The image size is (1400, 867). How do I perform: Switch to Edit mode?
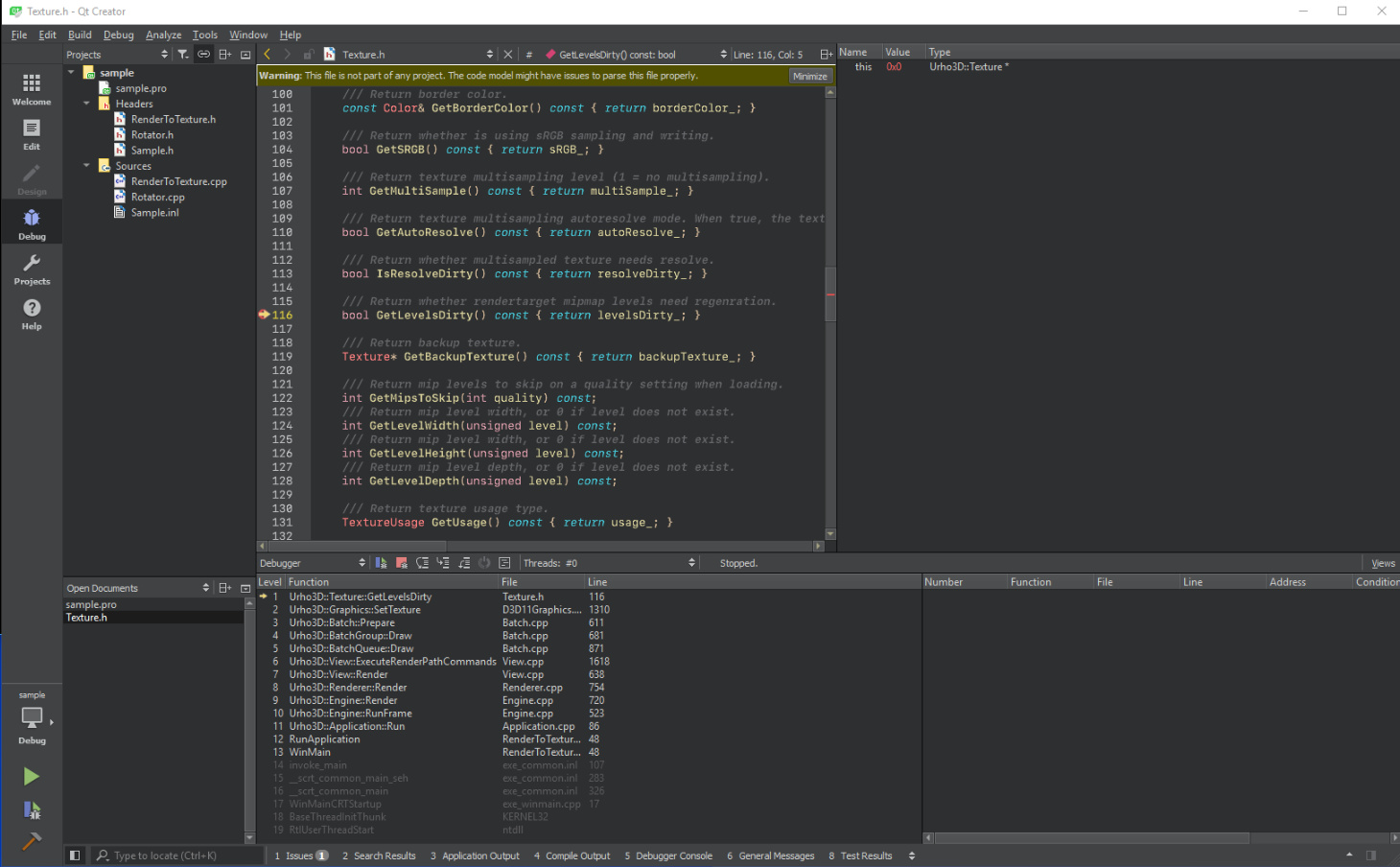[32, 133]
